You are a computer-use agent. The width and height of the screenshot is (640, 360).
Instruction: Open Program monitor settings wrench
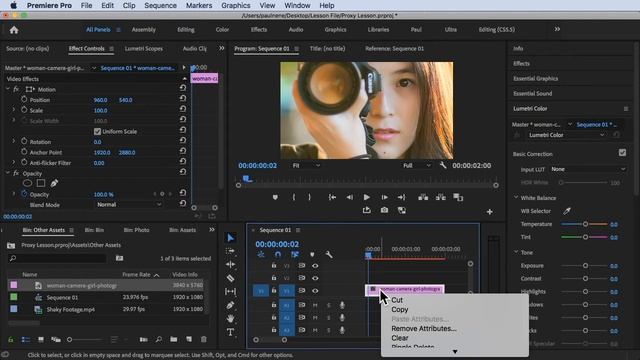pyautogui.click(x=443, y=165)
